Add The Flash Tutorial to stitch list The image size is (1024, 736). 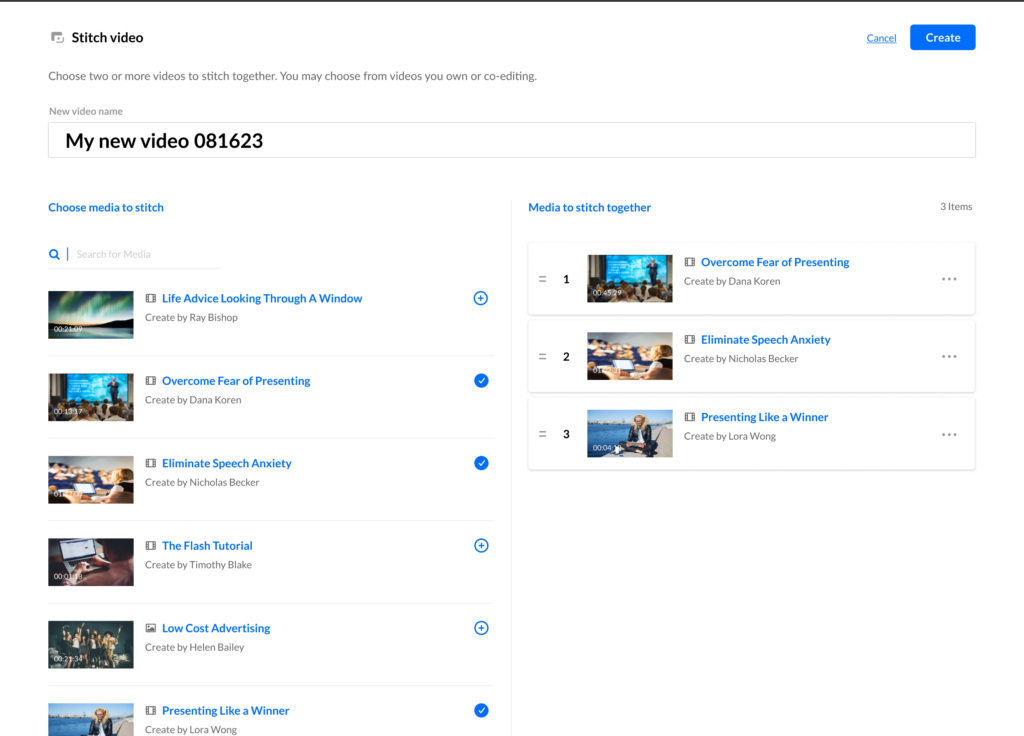pyautogui.click(x=480, y=546)
